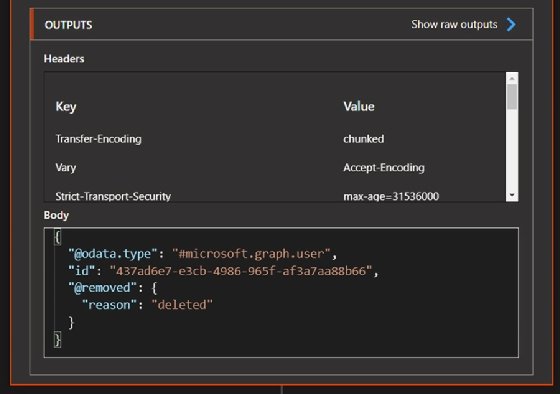Click the "id" key in JSON body

pyautogui.click(x=82, y=271)
